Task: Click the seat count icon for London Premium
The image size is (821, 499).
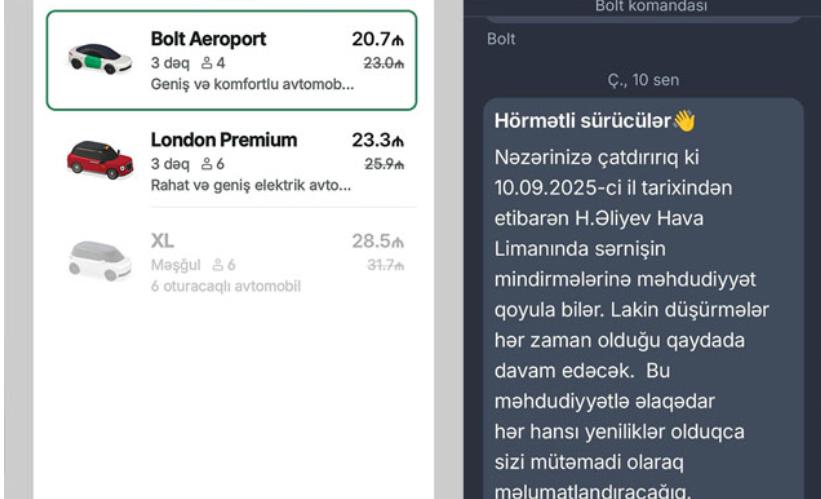Action: tap(208, 162)
